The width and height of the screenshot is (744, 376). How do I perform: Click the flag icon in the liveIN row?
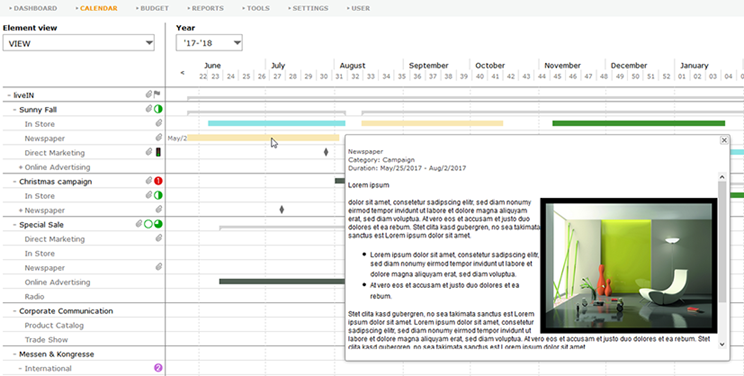[x=157, y=94]
